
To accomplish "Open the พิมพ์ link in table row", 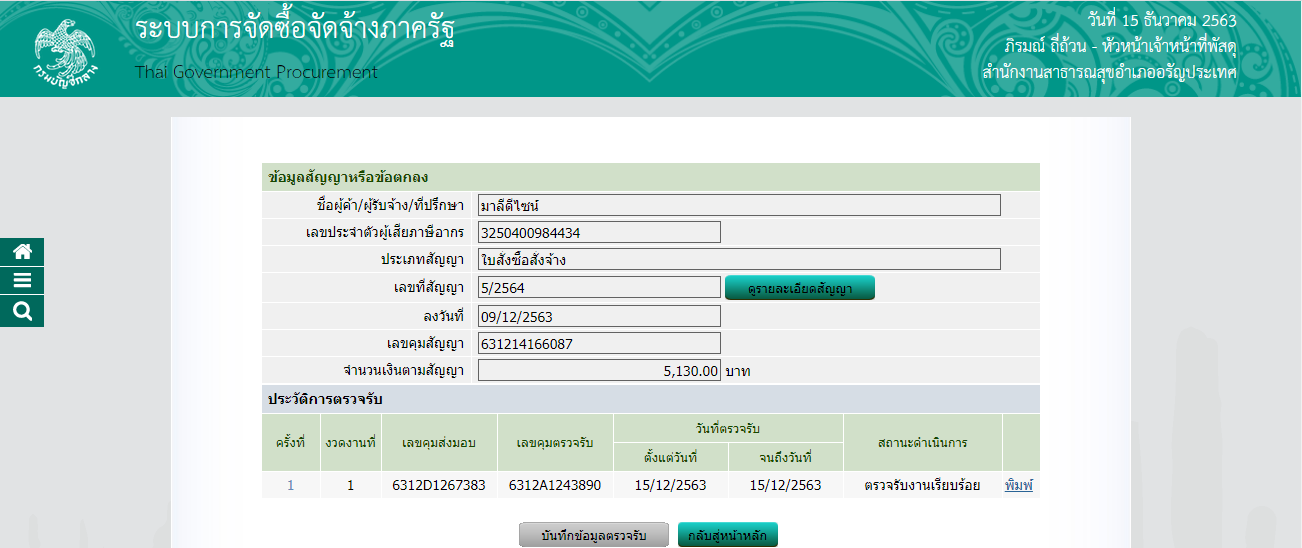I will pyautogui.click(x=1017, y=485).
